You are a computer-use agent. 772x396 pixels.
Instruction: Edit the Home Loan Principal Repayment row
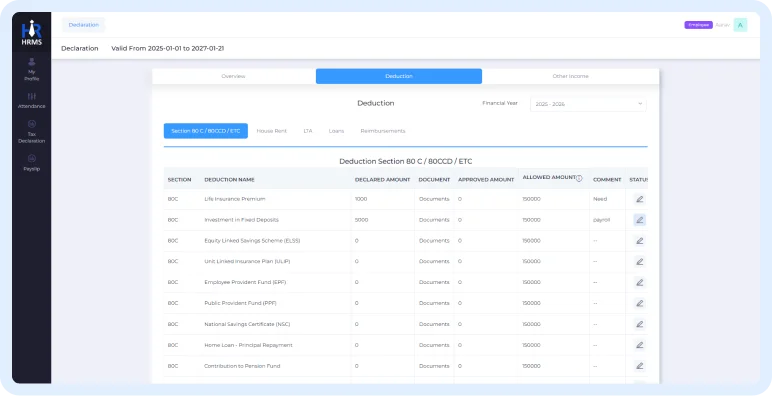coord(640,345)
